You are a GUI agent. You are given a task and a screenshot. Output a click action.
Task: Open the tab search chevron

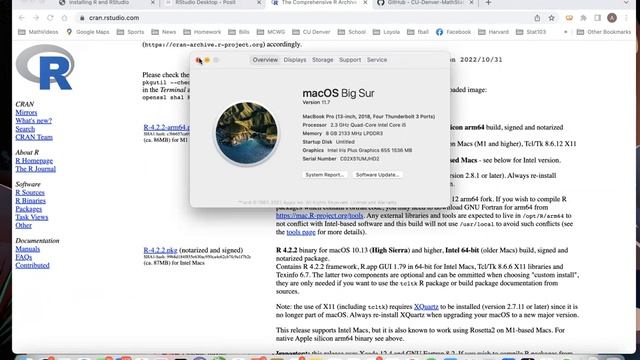(x=627, y=3)
